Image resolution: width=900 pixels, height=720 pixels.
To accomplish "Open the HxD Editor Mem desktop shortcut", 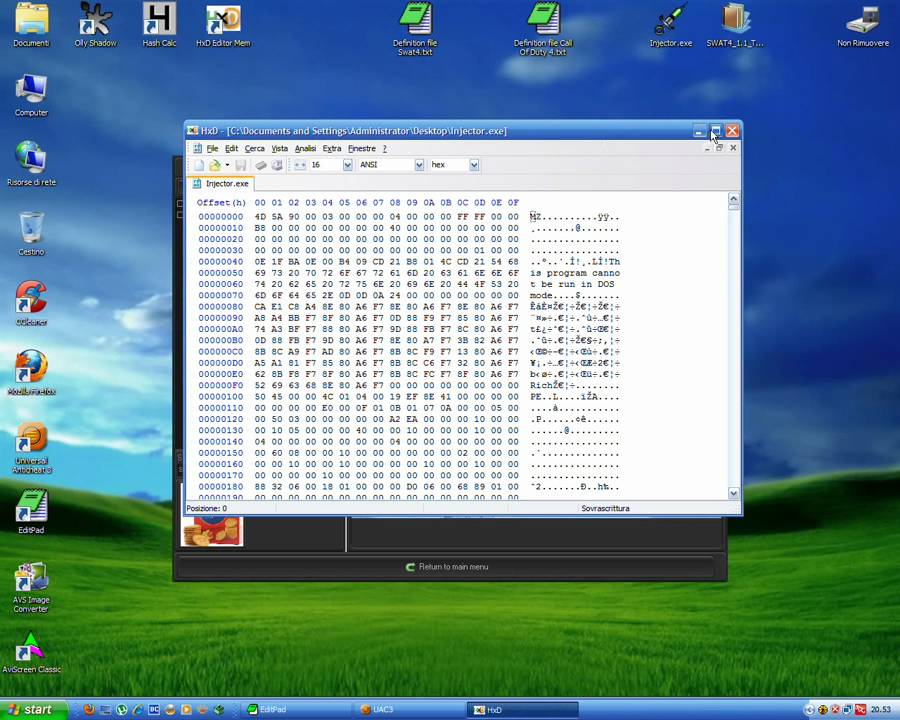I will (x=223, y=25).
